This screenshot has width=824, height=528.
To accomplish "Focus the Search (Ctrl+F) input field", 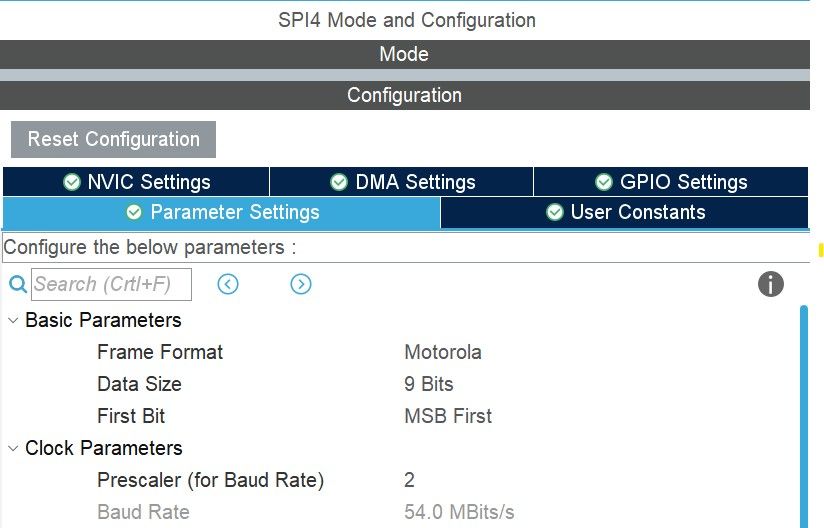I will click(111, 284).
